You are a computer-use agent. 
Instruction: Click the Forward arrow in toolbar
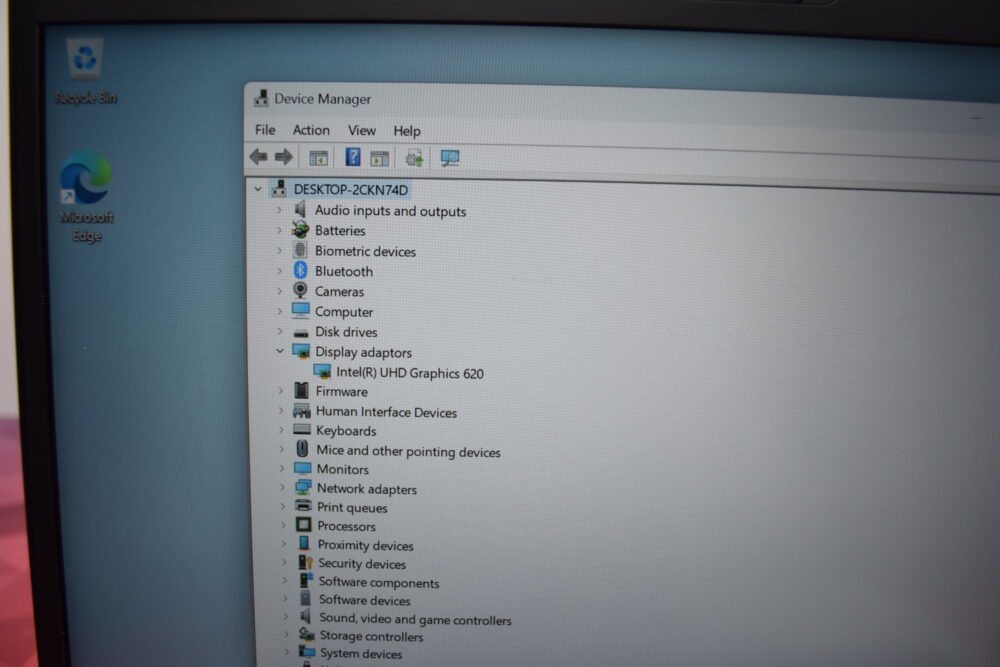pyautogui.click(x=284, y=156)
